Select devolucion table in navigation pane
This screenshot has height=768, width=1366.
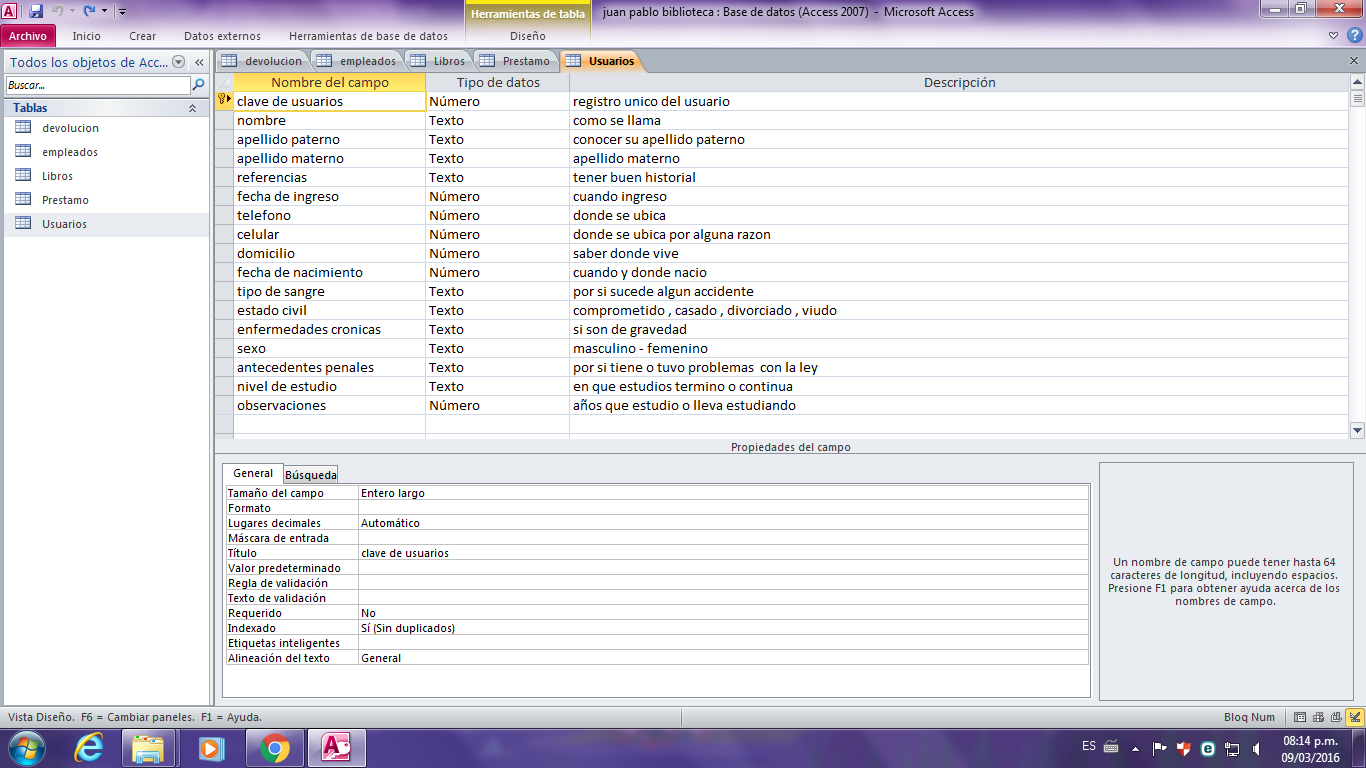(106, 128)
